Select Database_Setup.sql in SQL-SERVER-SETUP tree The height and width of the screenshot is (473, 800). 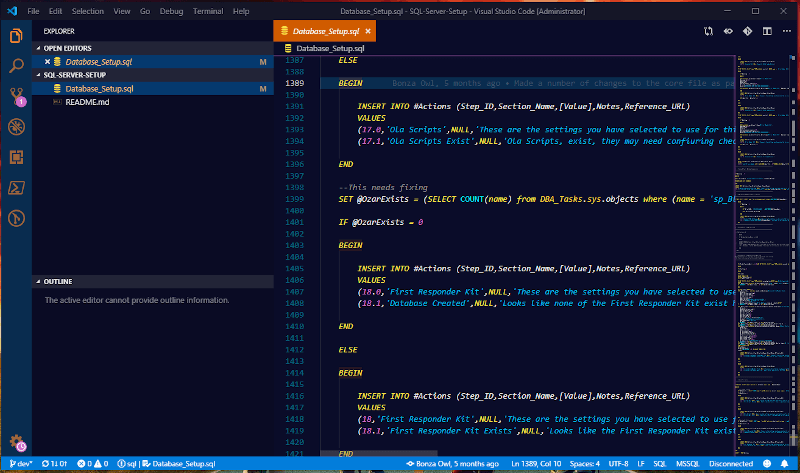[x=153, y=89]
